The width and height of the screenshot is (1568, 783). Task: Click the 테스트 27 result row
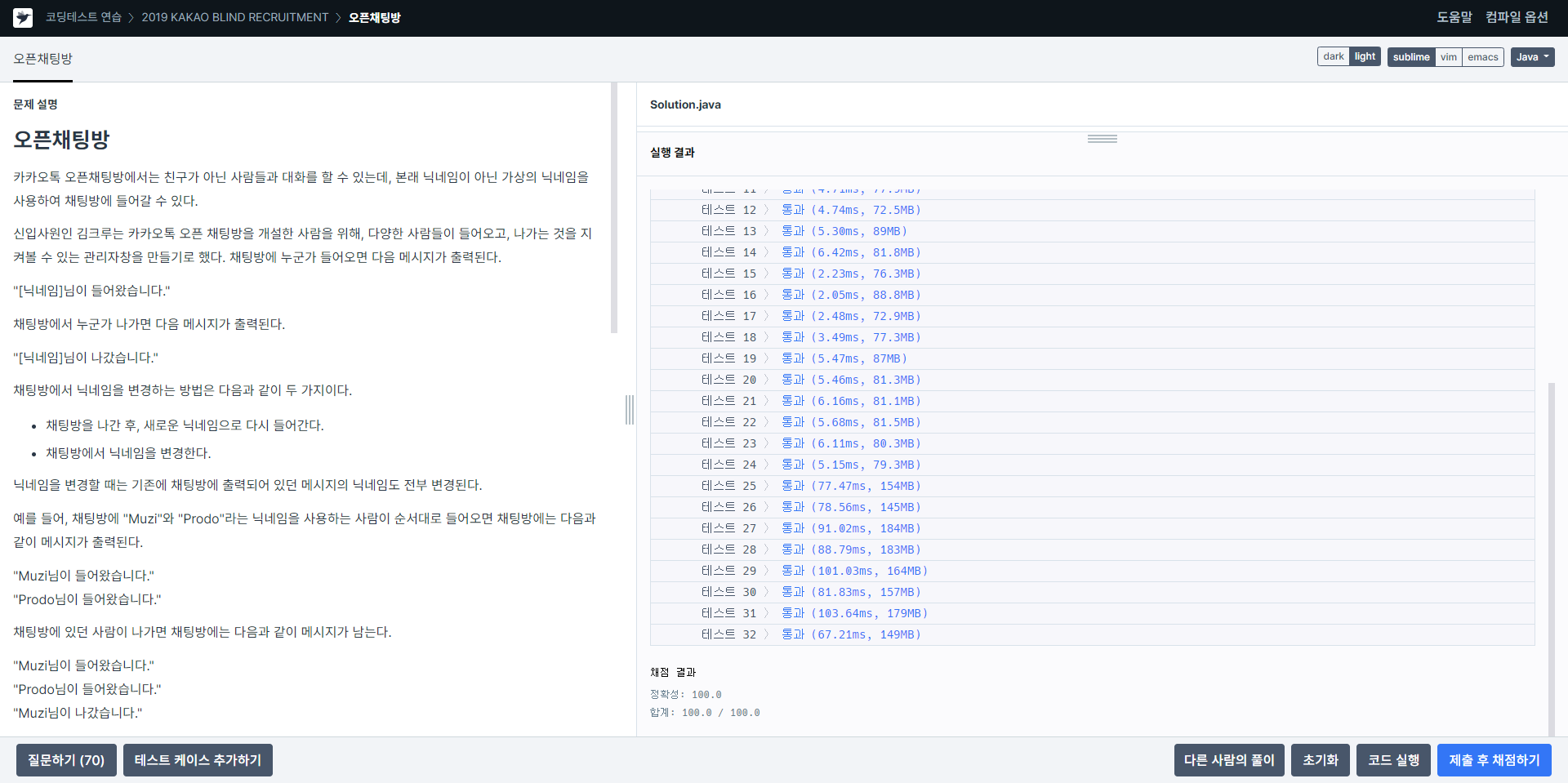point(1093,528)
